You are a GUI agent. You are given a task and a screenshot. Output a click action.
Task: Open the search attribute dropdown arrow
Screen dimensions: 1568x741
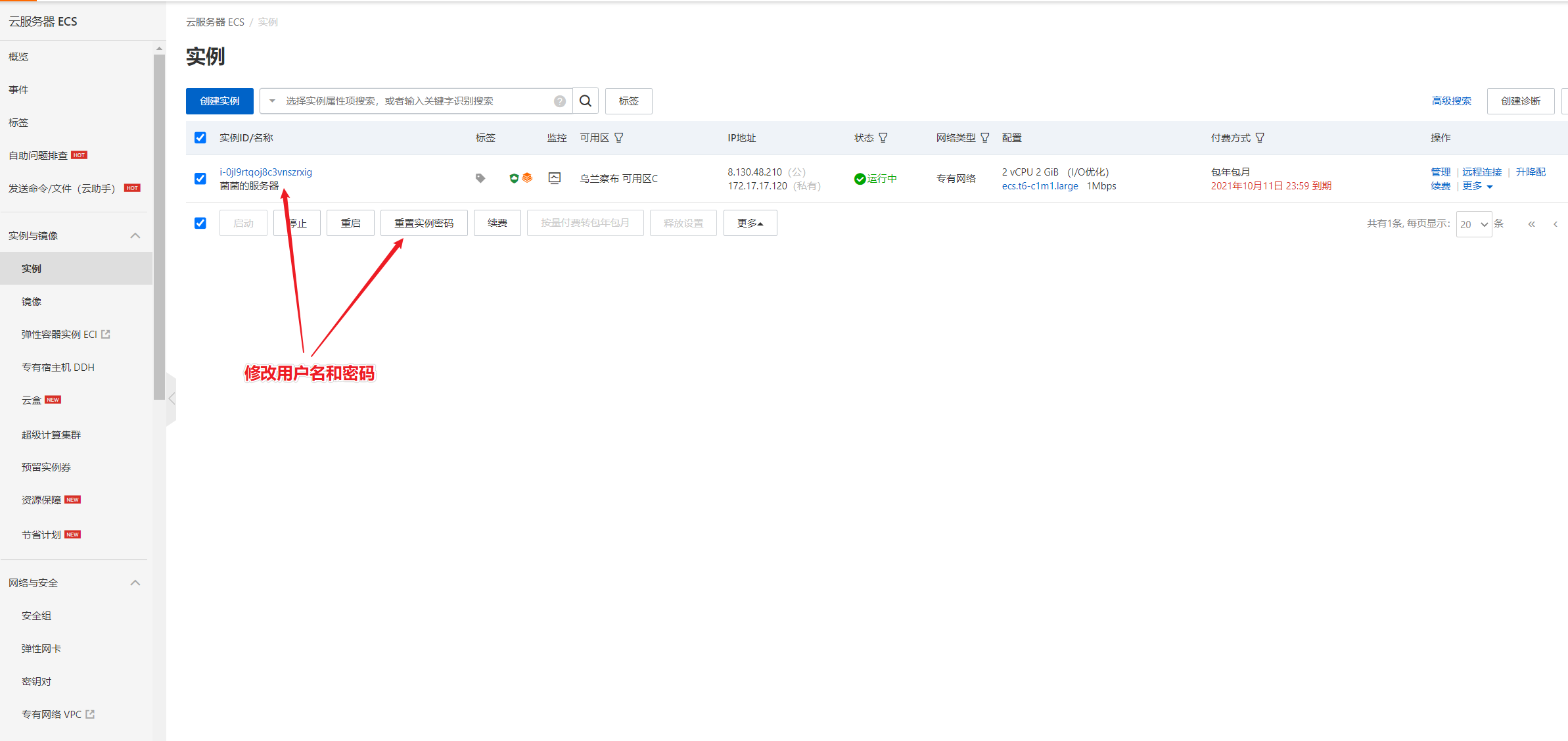(x=272, y=101)
